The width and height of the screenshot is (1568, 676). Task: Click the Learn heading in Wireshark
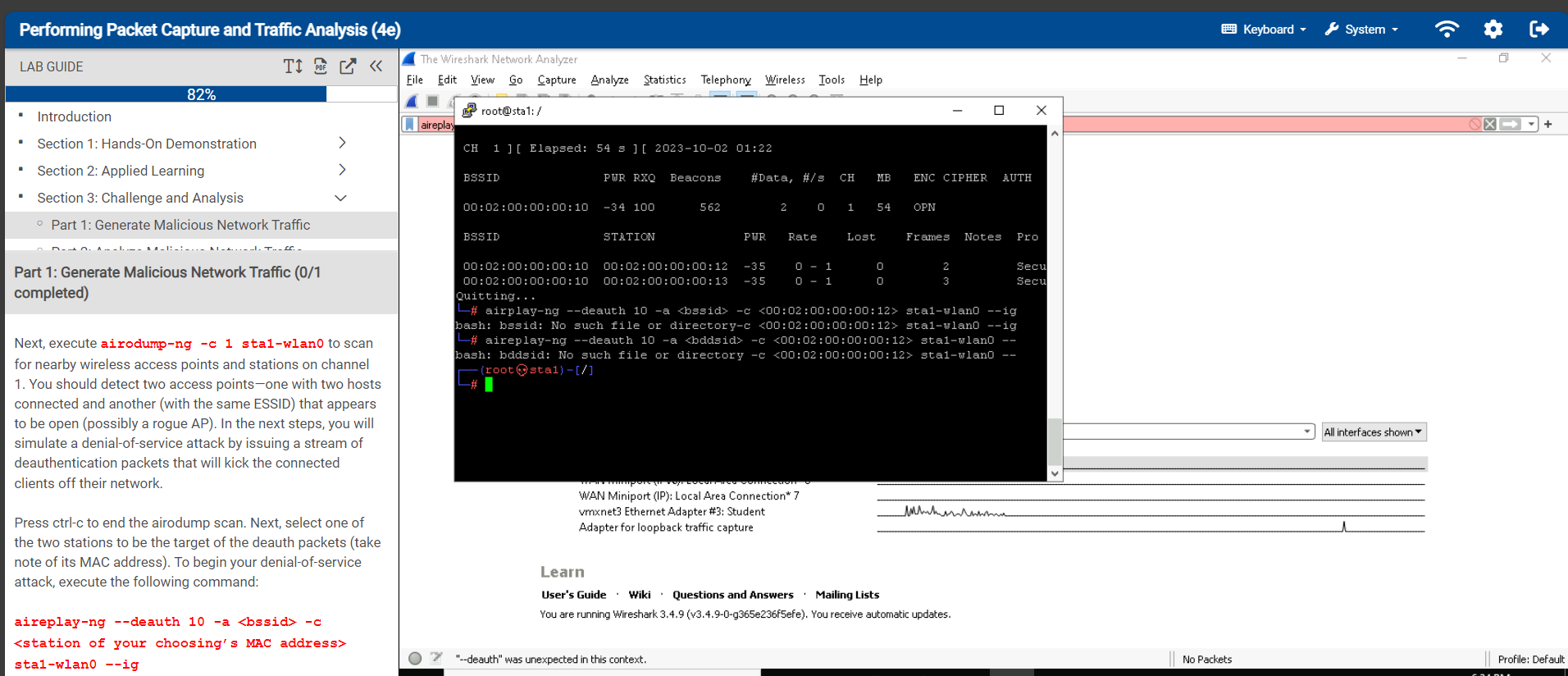[563, 572]
